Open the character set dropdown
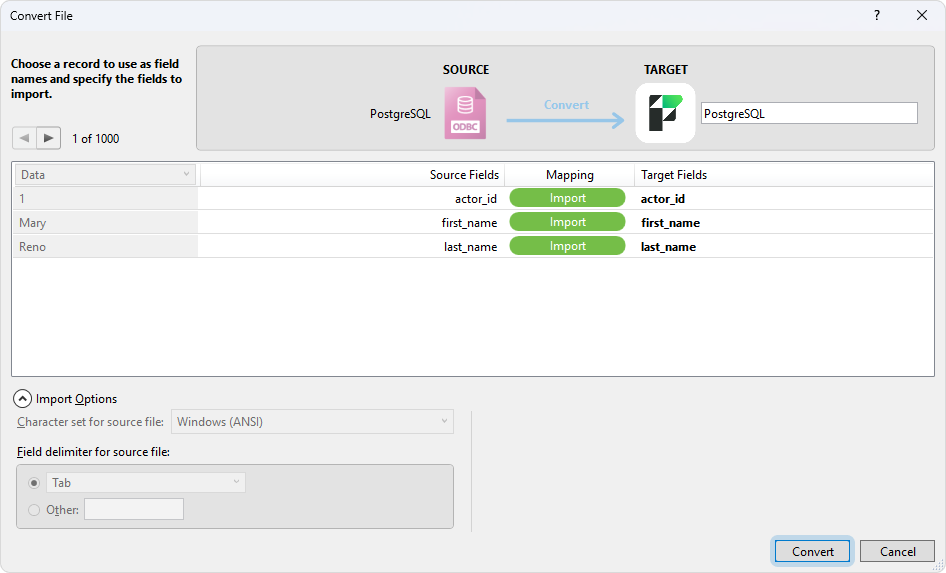 [313, 422]
